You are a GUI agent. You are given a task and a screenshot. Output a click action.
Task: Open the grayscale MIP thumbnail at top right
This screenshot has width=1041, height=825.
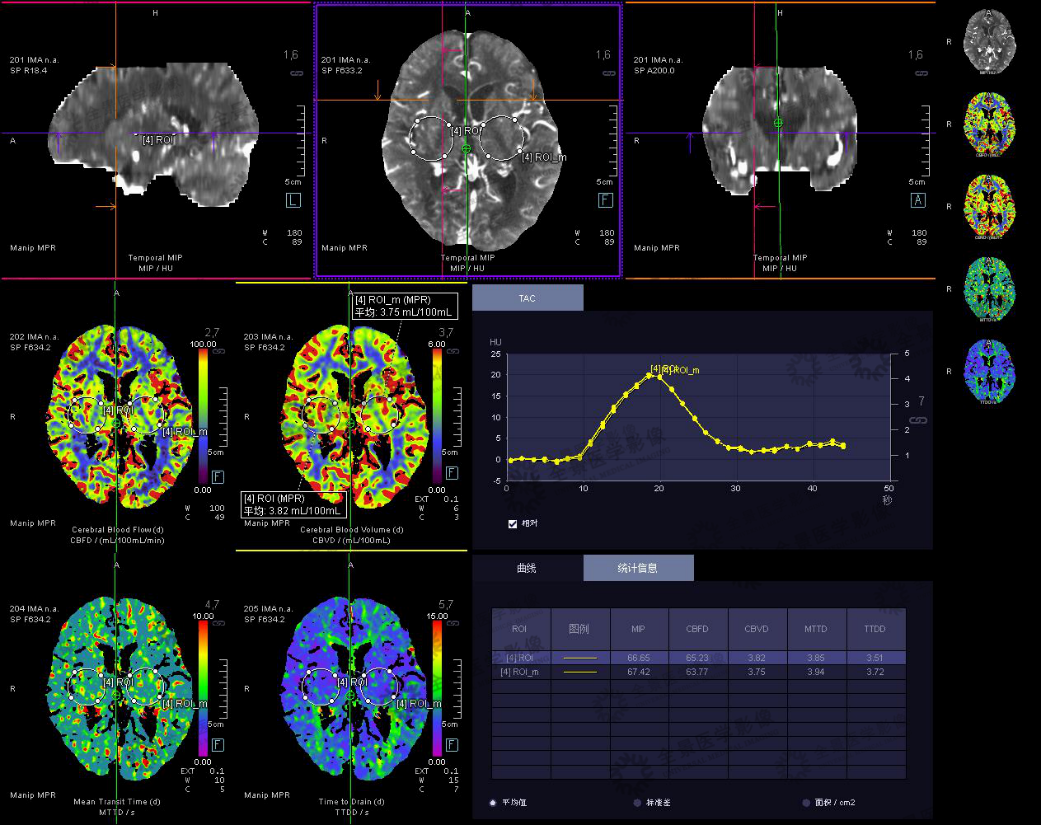988,42
